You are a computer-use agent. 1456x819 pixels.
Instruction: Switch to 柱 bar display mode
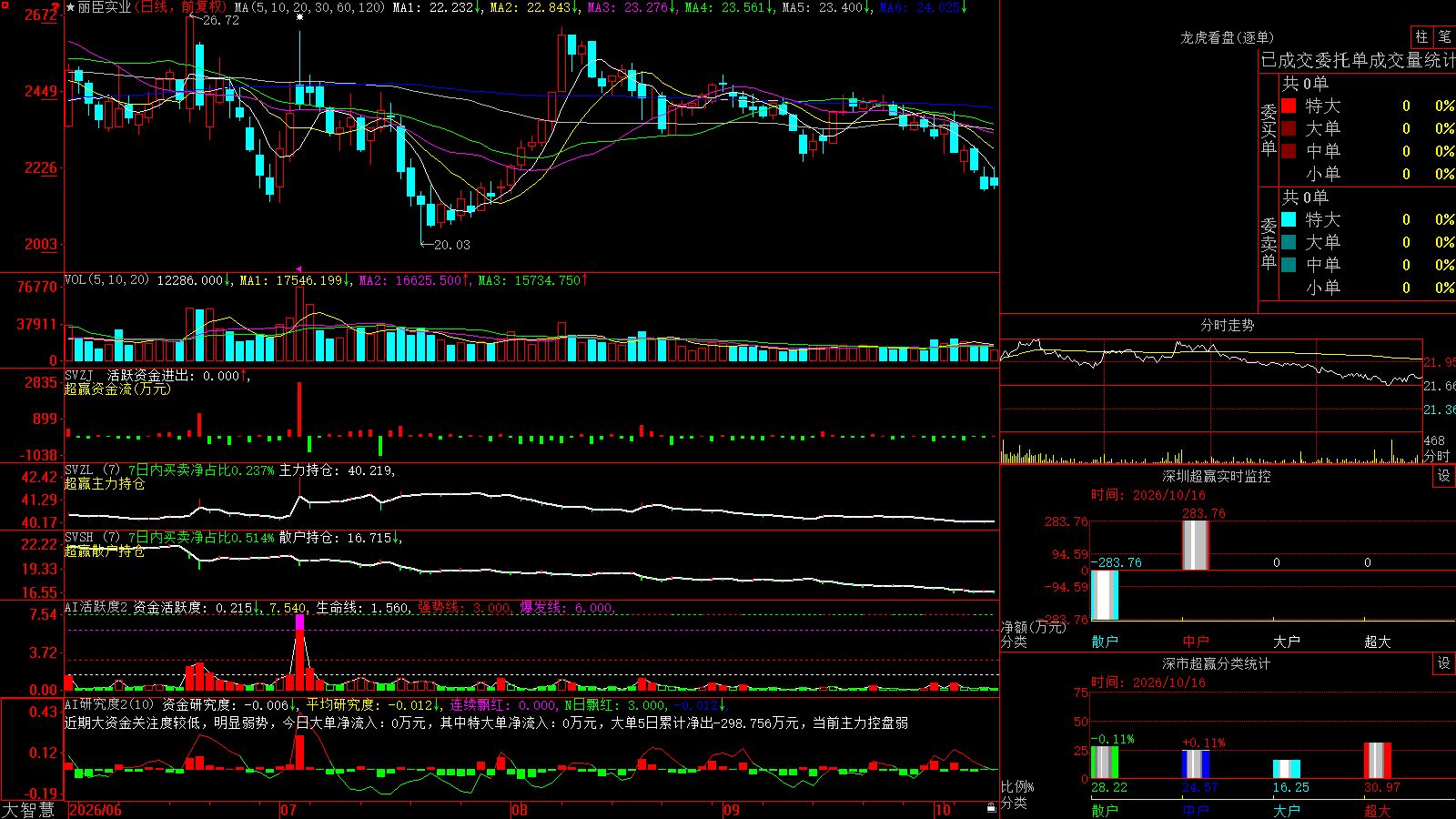pos(1421,36)
